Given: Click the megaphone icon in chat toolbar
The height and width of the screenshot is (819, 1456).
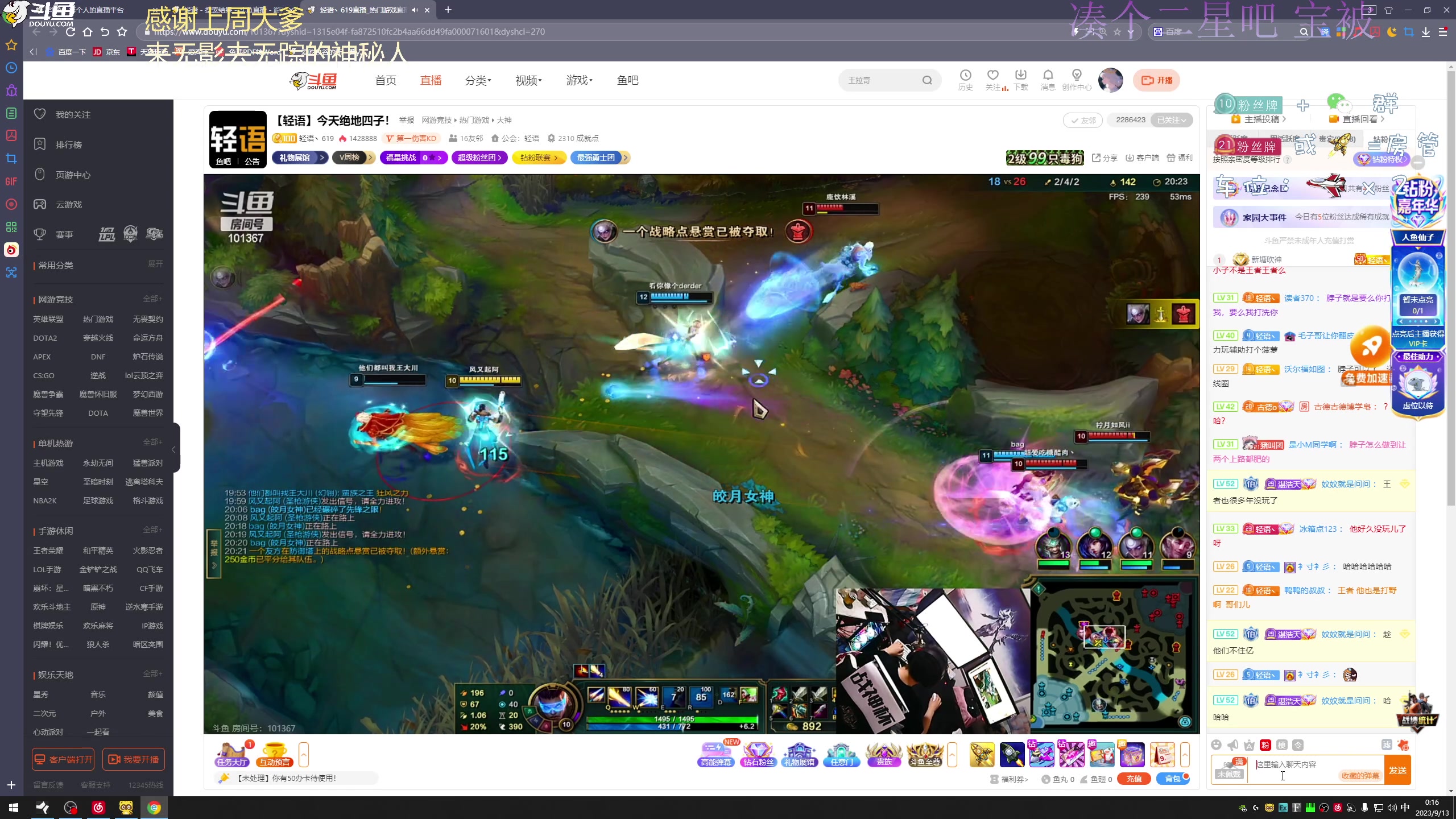Looking at the screenshot, I should point(1232,745).
